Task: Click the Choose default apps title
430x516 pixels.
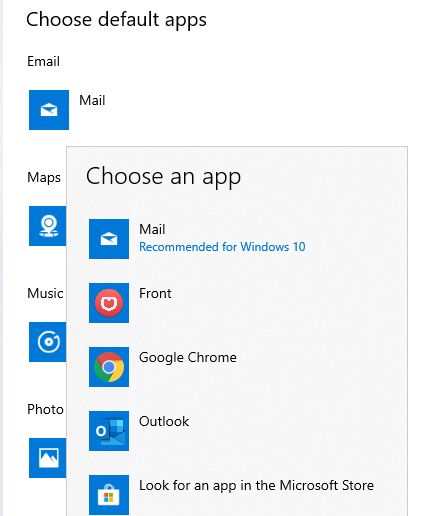Action: pos(116,20)
